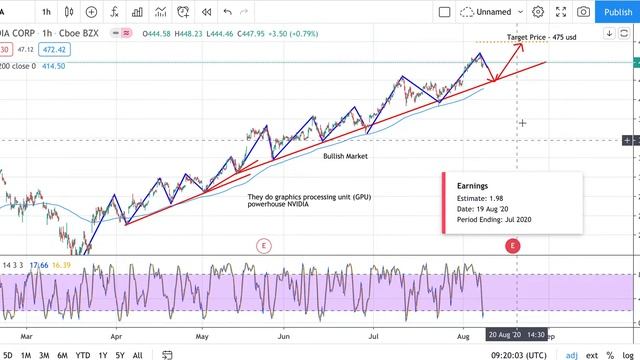Toggle ext extended hours

(x=592, y=356)
